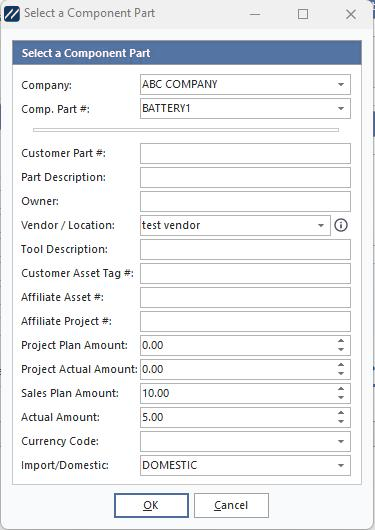Click the Cancel button

[231, 505]
